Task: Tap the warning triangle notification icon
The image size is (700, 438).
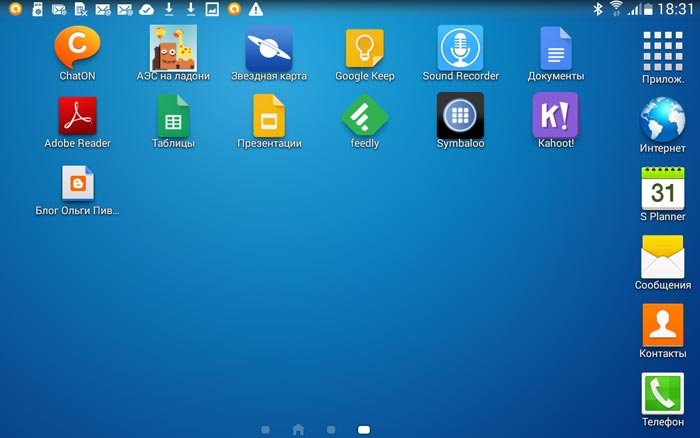Action: point(256,9)
